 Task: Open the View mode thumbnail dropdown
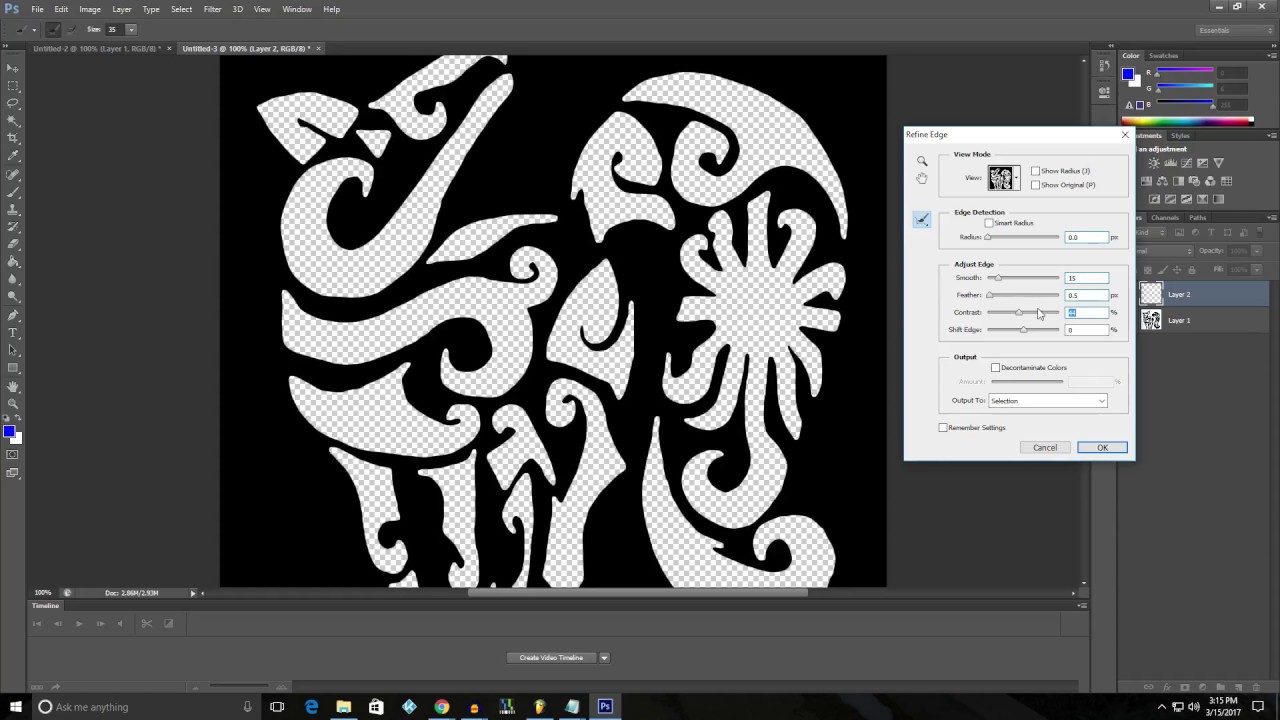click(x=1017, y=179)
